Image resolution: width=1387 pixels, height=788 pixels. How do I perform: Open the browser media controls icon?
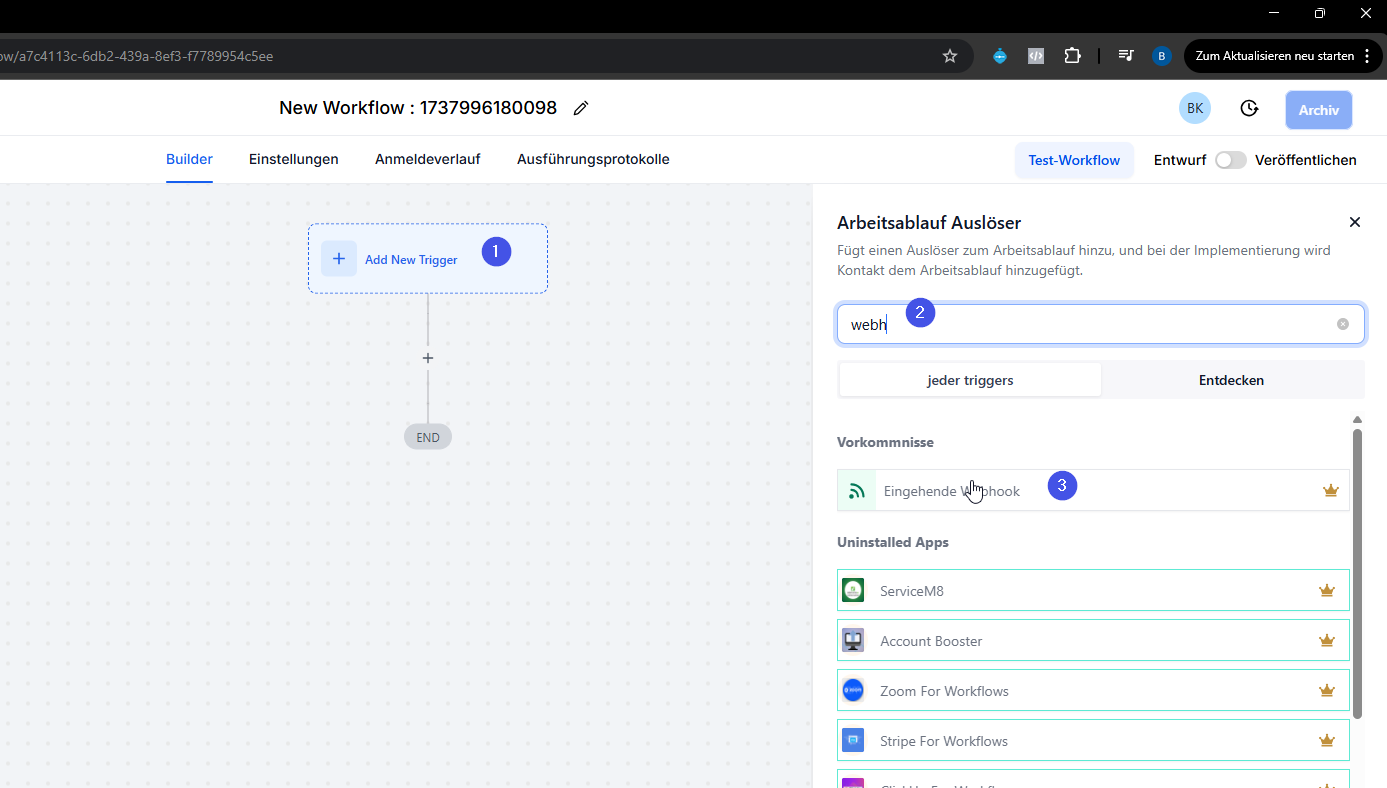1126,56
